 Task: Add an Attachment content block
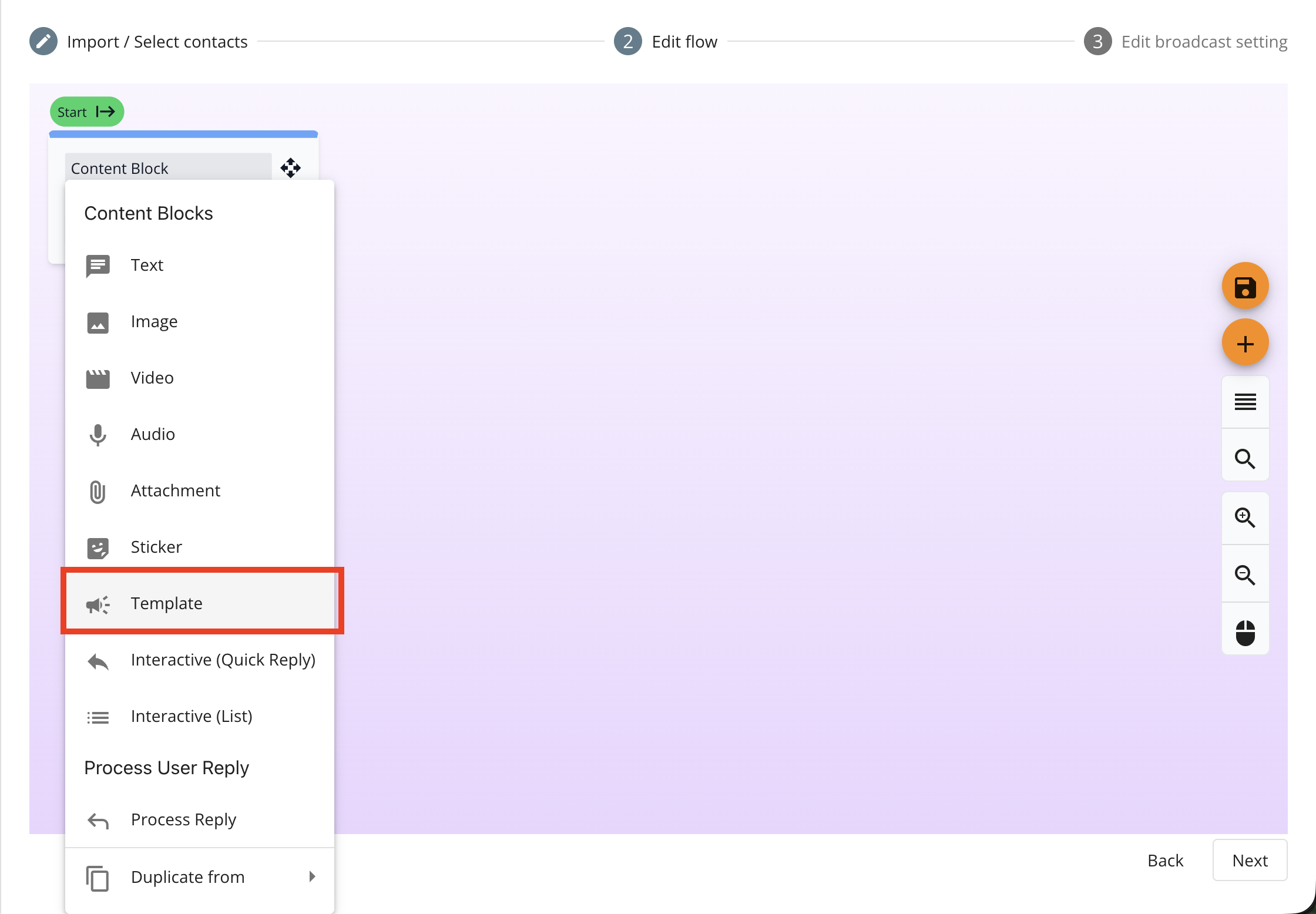[x=200, y=490]
